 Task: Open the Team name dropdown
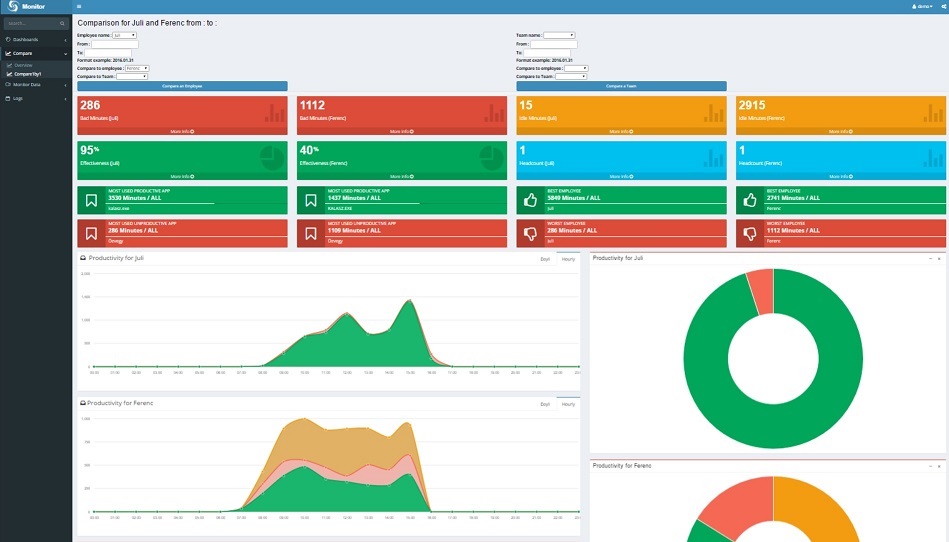559,35
